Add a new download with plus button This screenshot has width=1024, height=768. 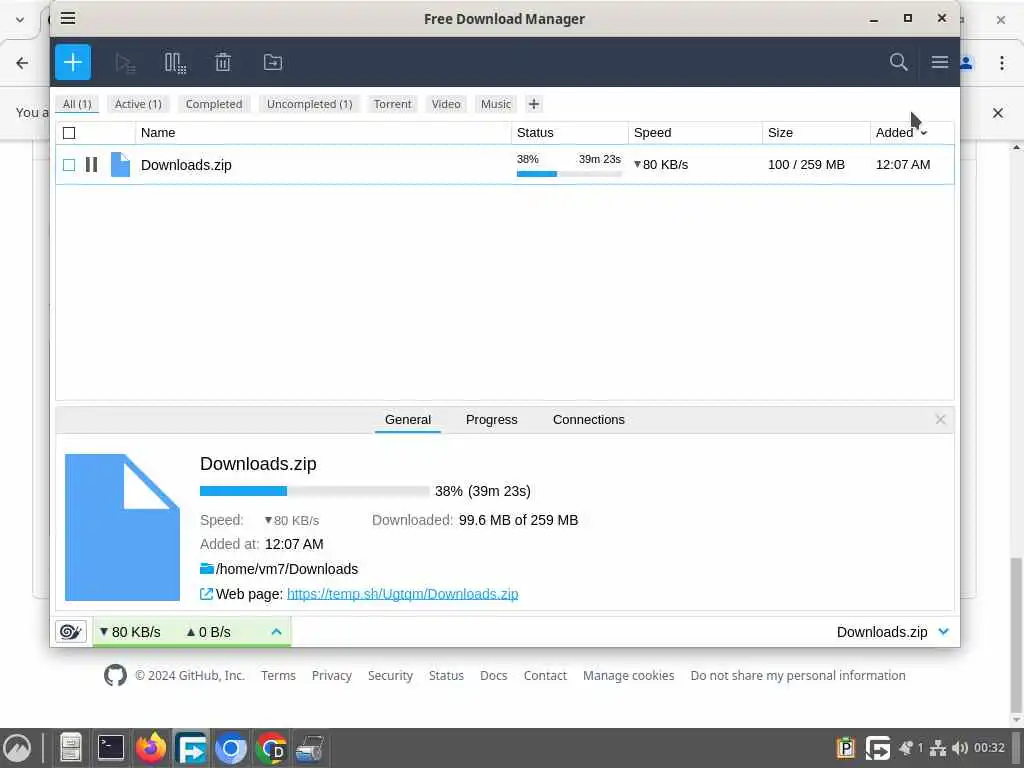click(x=72, y=62)
